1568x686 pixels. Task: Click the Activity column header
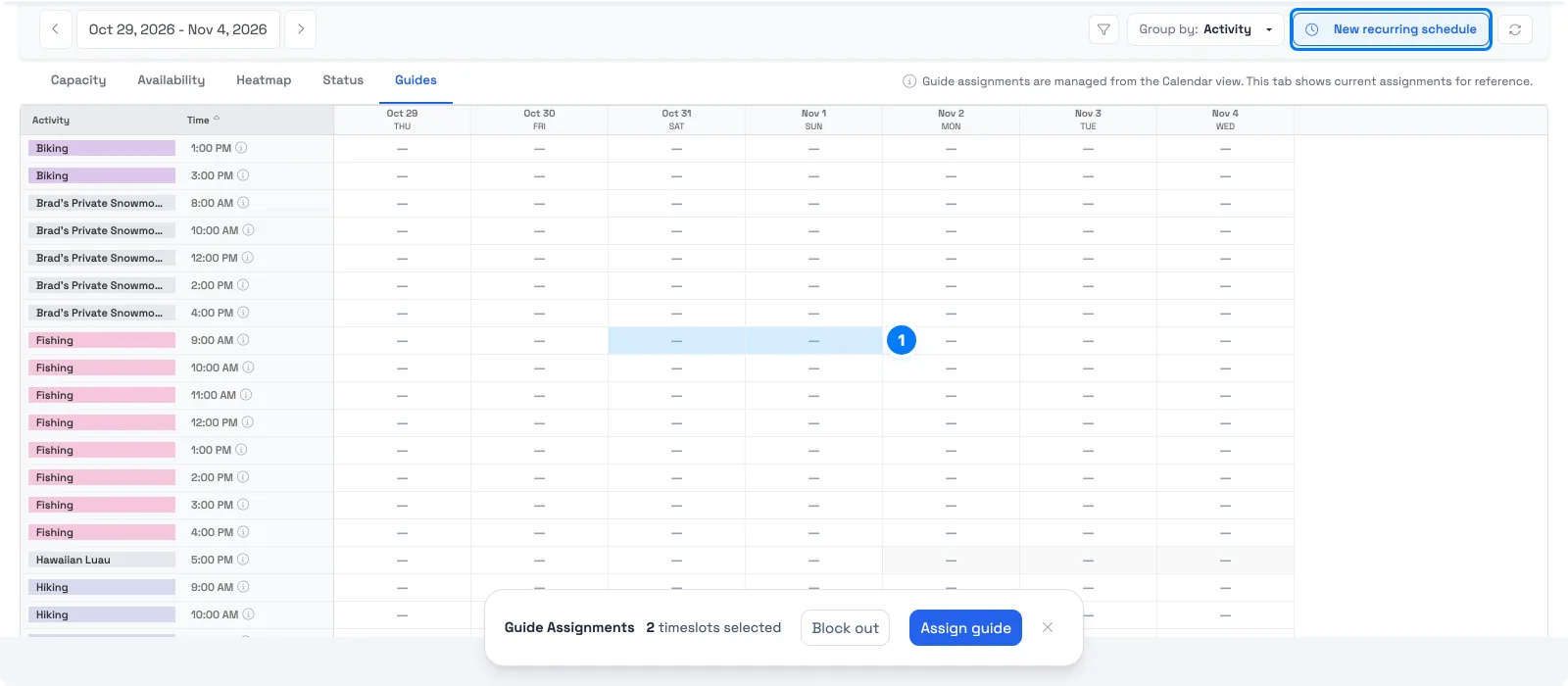coord(51,121)
